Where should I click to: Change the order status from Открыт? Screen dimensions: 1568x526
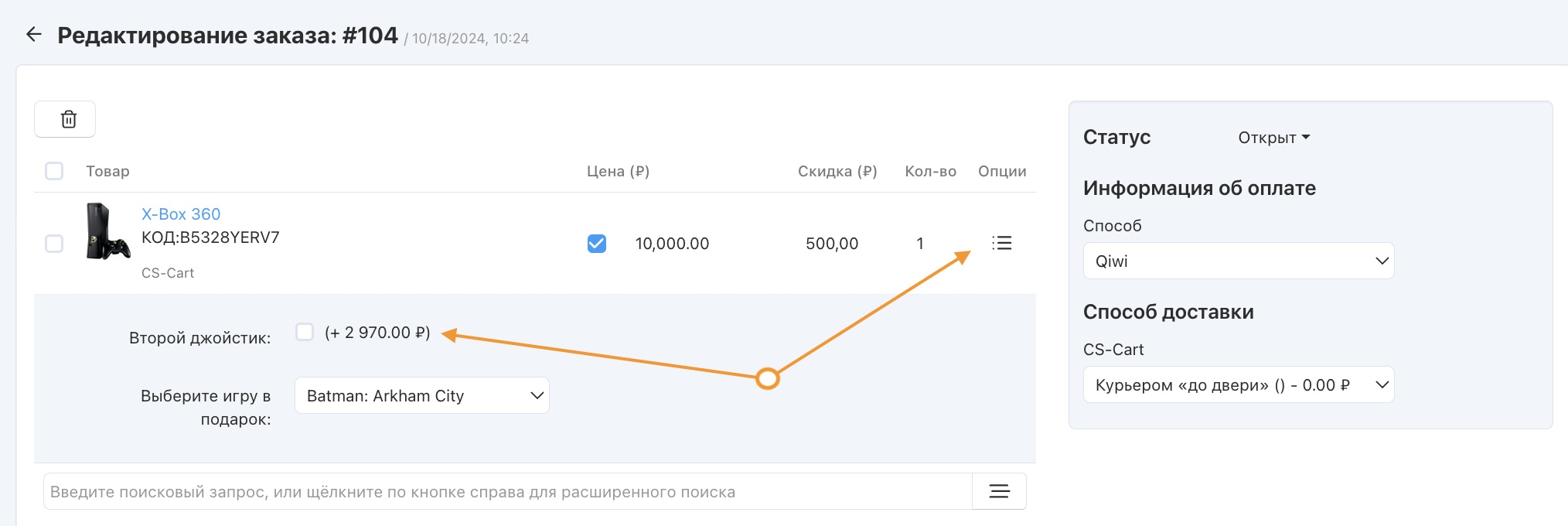(x=1273, y=138)
